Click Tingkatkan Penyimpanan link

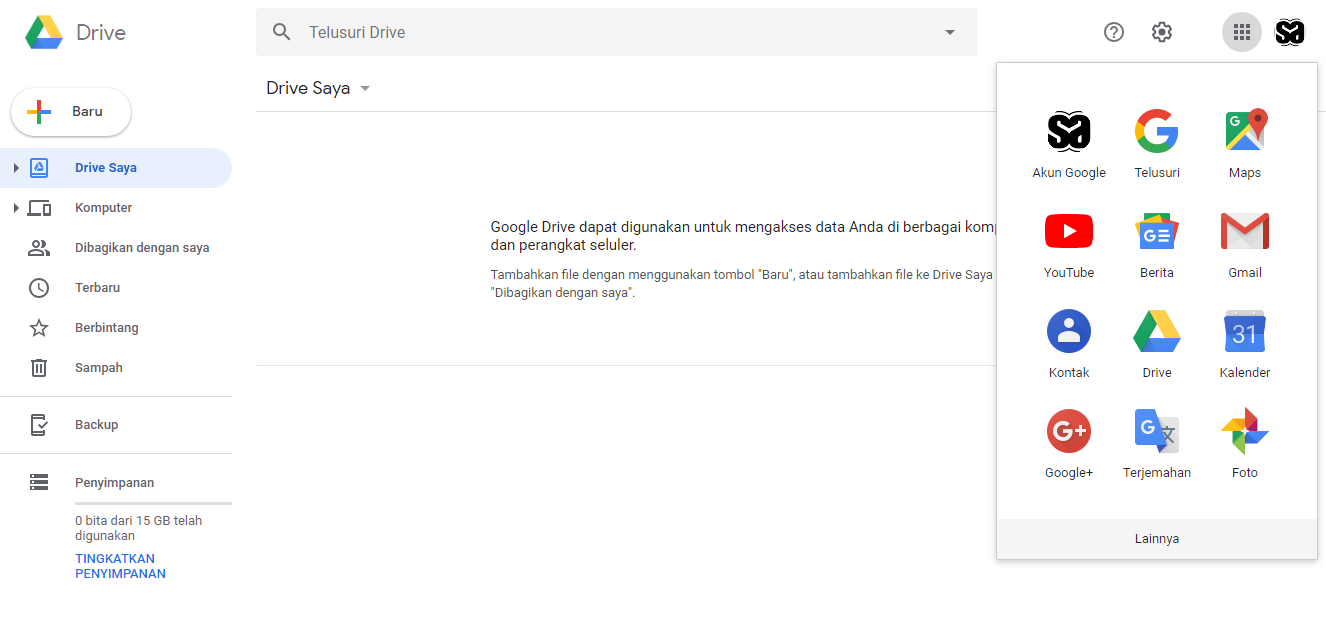pyautogui.click(x=120, y=566)
